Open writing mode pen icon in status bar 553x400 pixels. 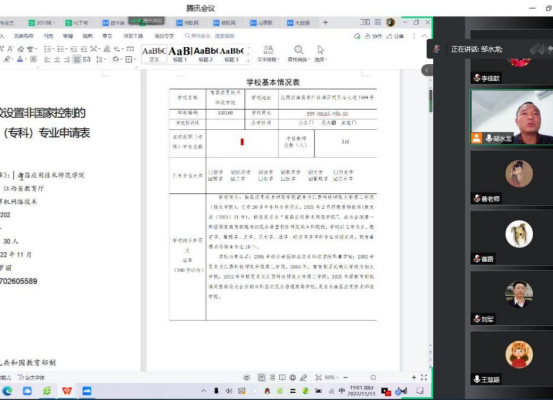pyautogui.click(x=303, y=377)
